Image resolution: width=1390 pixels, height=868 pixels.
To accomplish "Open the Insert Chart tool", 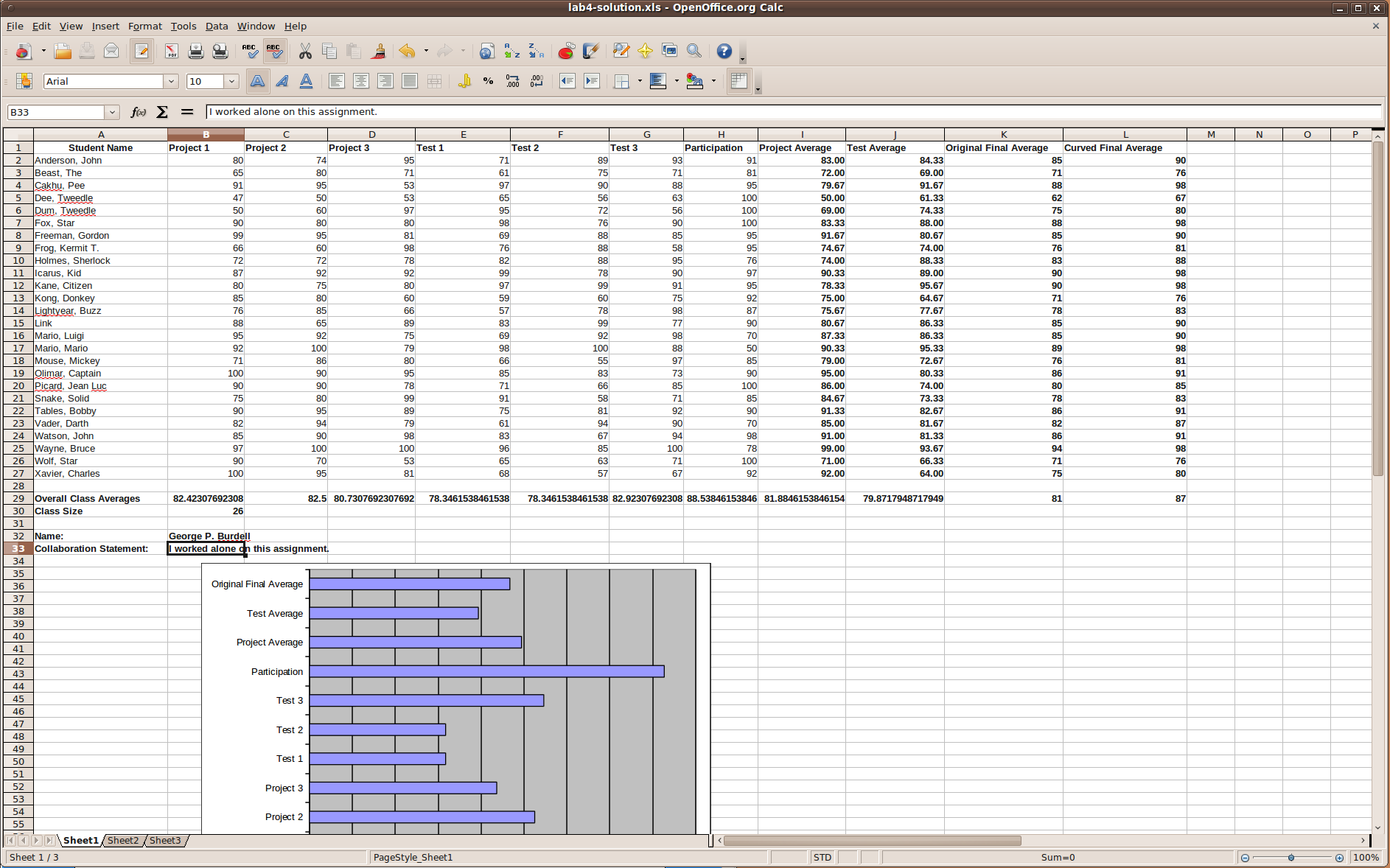I will click(566, 51).
